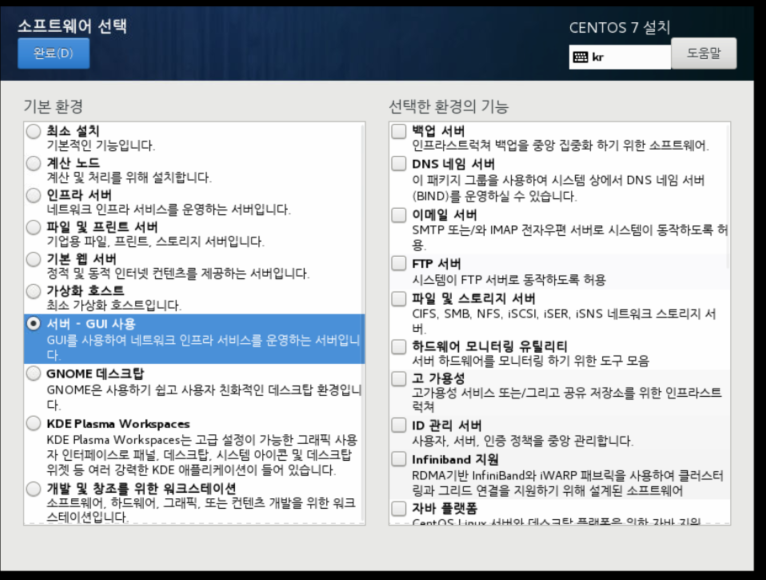The width and height of the screenshot is (766, 580).
Task: Click the 완료(D) done button
Action: point(53,53)
